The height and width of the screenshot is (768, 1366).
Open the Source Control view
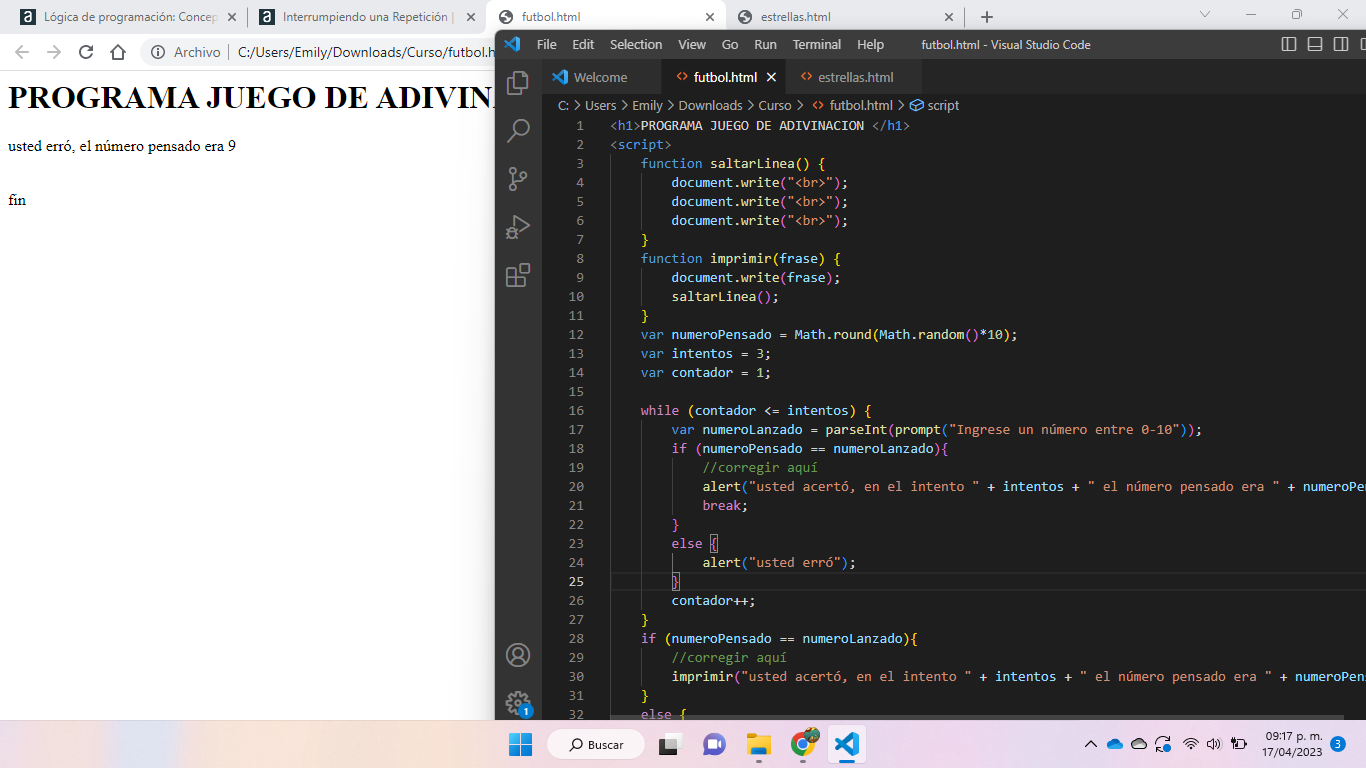518,179
